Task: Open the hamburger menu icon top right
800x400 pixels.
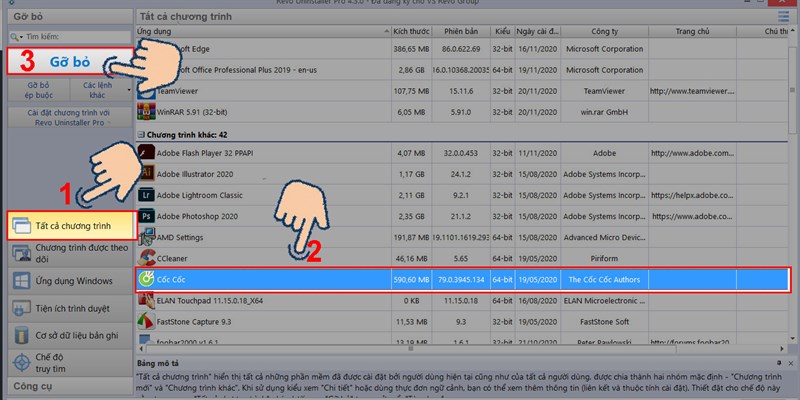Action: pyautogui.click(x=783, y=16)
